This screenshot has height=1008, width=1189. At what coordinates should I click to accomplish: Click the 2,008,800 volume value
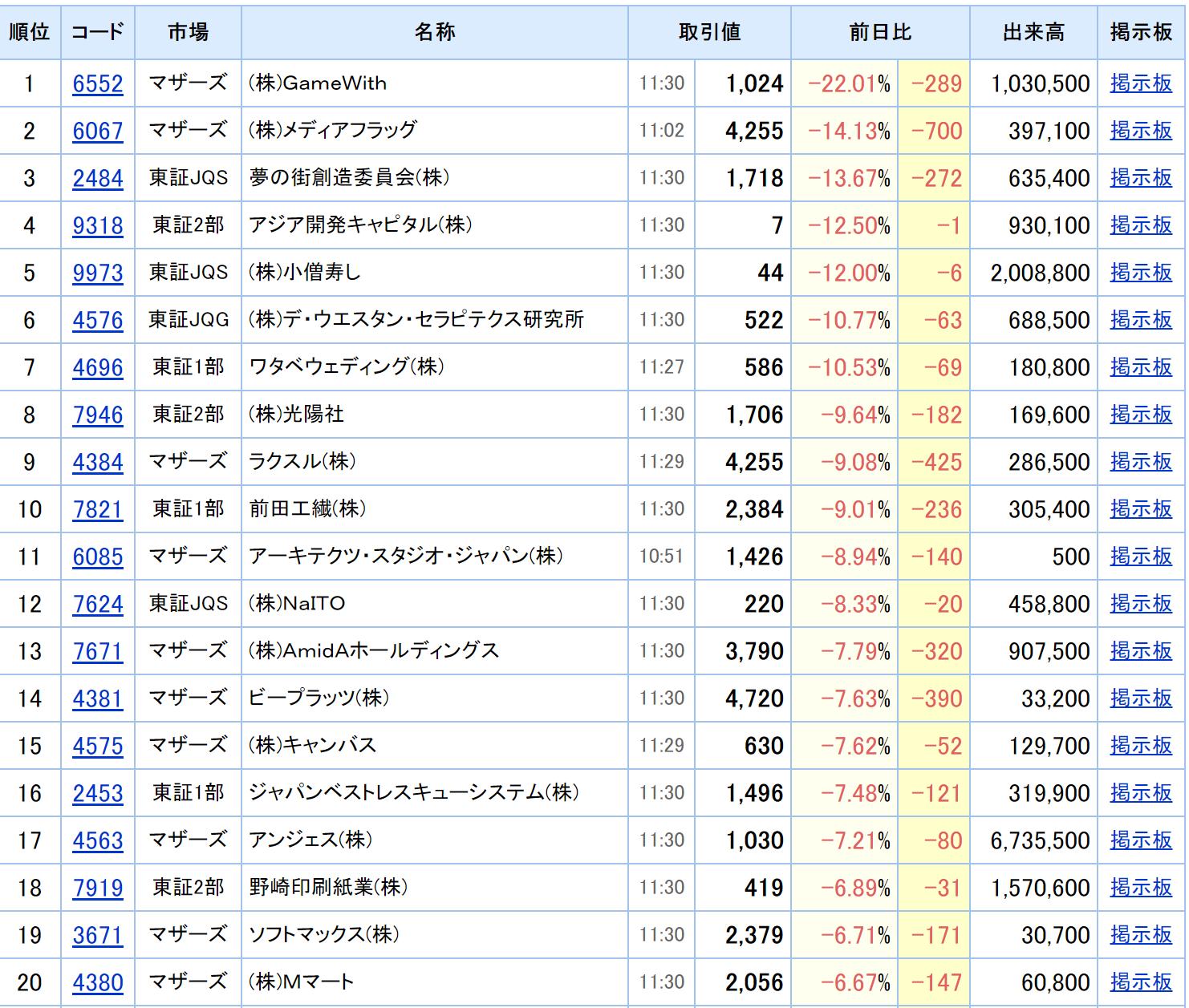click(1040, 273)
